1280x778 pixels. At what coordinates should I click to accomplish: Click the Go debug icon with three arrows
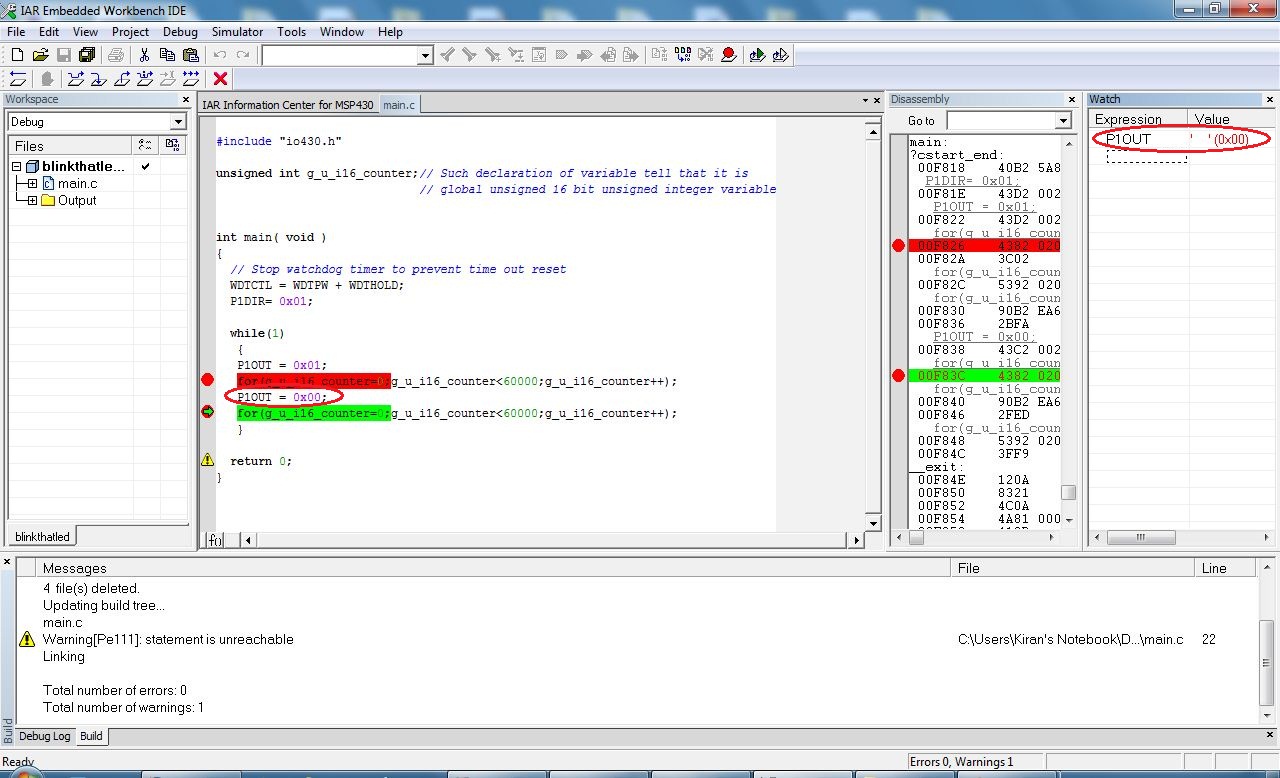(x=191, y=79)
